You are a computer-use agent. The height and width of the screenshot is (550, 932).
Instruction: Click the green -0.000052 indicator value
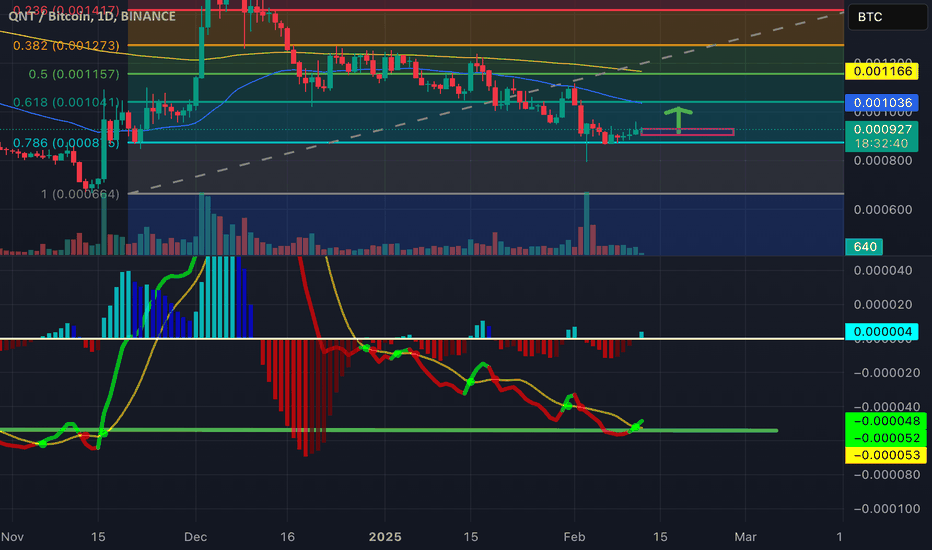tap(886, 438)
